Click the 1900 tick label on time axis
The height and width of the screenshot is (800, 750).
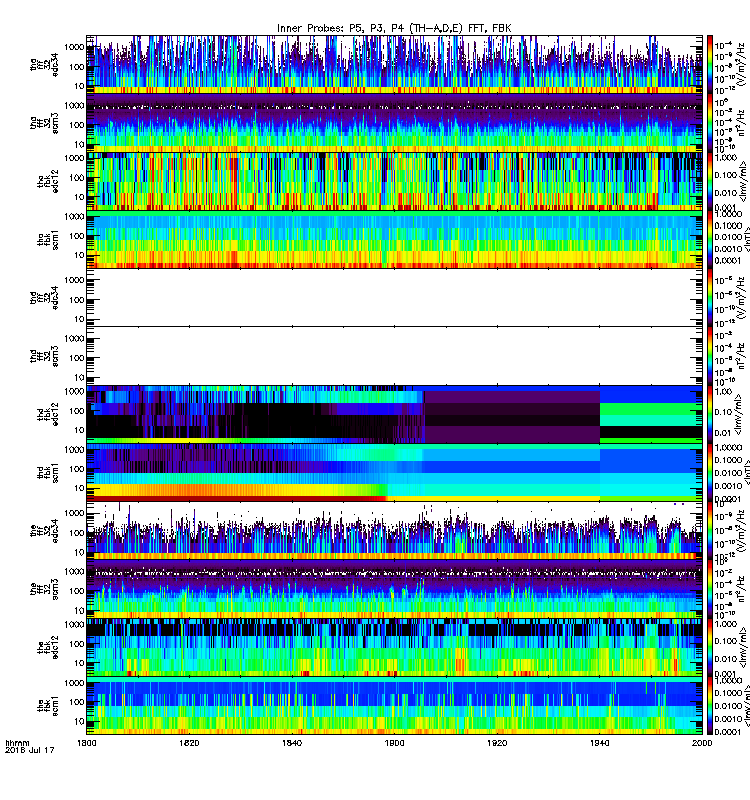click(394, 743)
